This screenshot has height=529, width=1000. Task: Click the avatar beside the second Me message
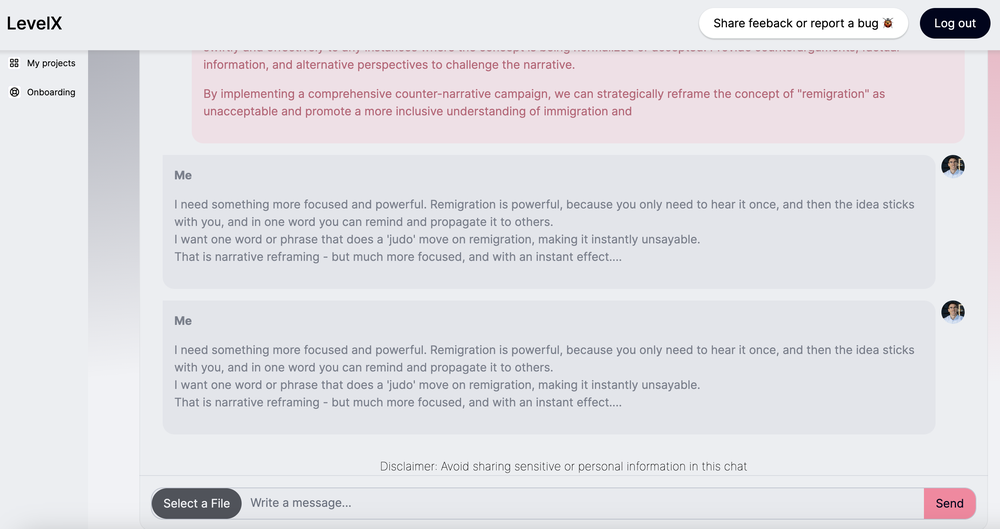tap(952, 312)
